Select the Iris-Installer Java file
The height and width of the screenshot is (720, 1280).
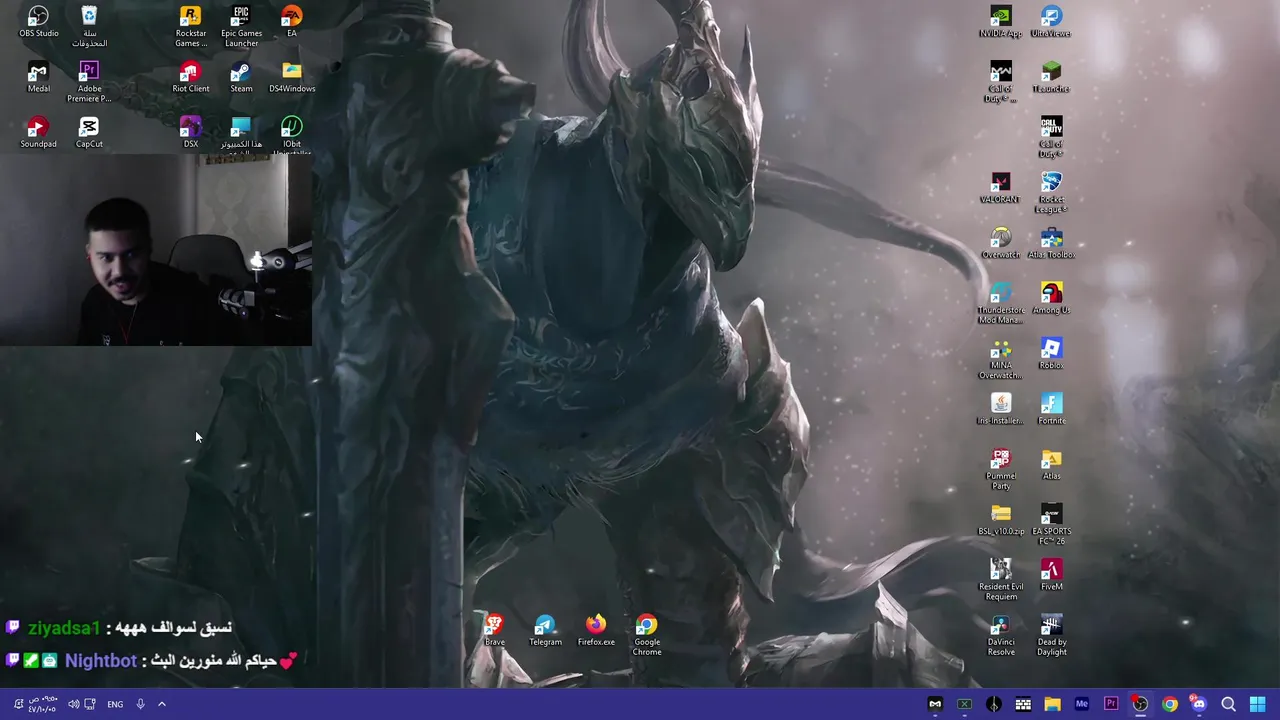(1000, 409)
